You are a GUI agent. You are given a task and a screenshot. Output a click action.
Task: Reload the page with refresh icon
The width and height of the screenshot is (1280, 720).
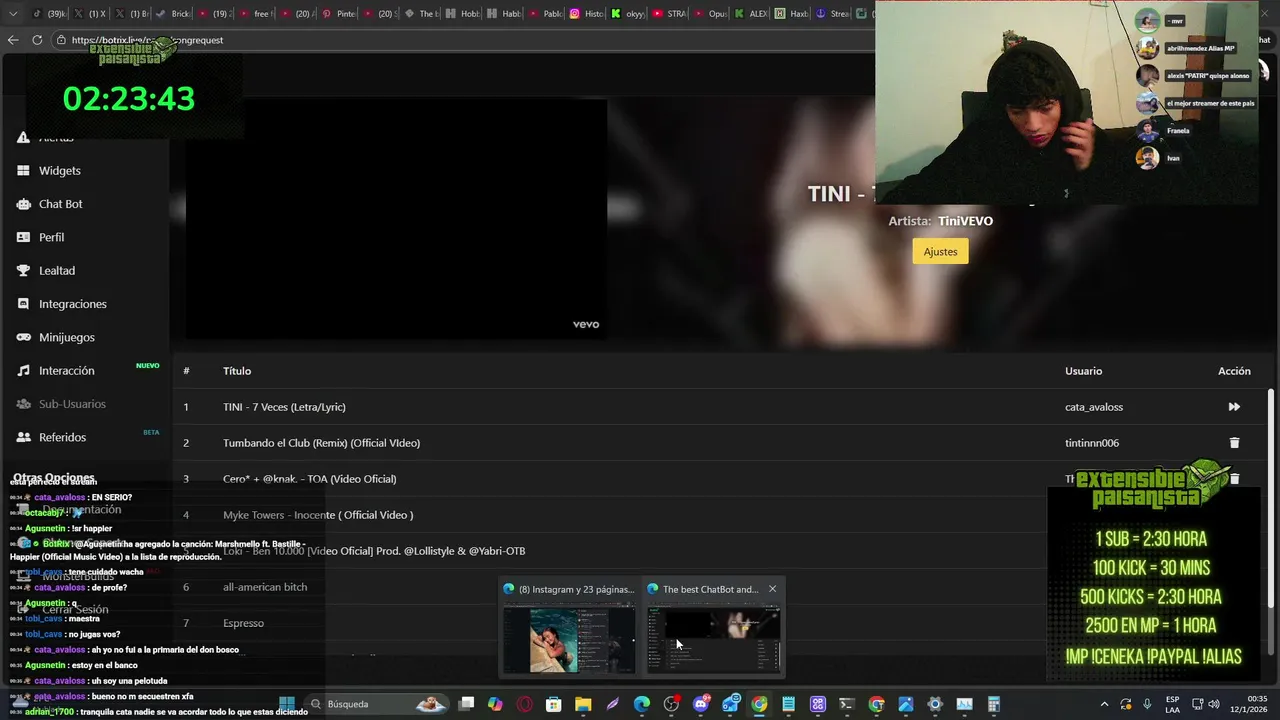point(37,40)
